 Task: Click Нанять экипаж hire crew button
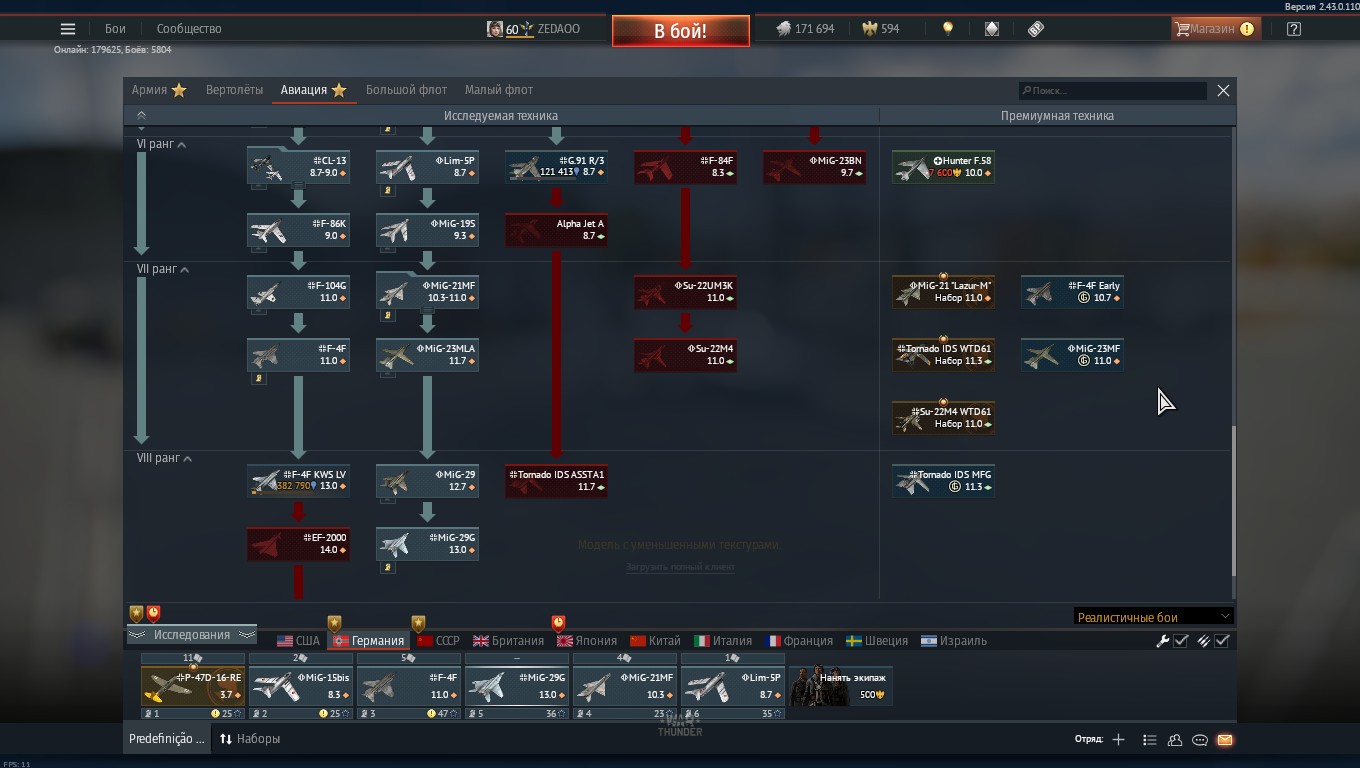click(x=841, y=686)
